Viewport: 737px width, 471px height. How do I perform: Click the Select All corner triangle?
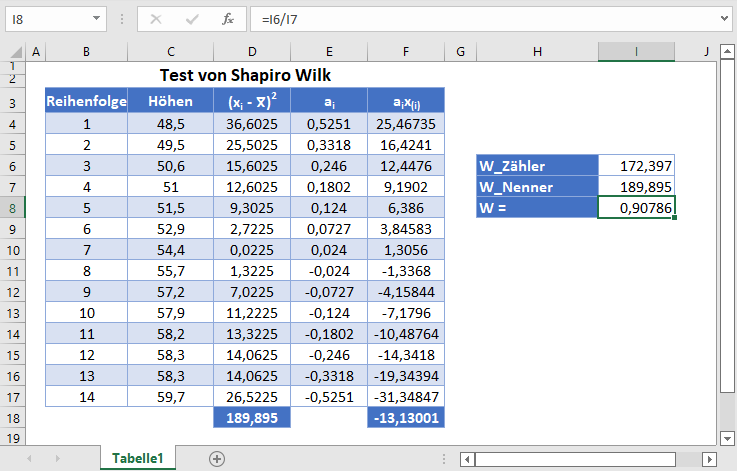click(x=16, y=52)
